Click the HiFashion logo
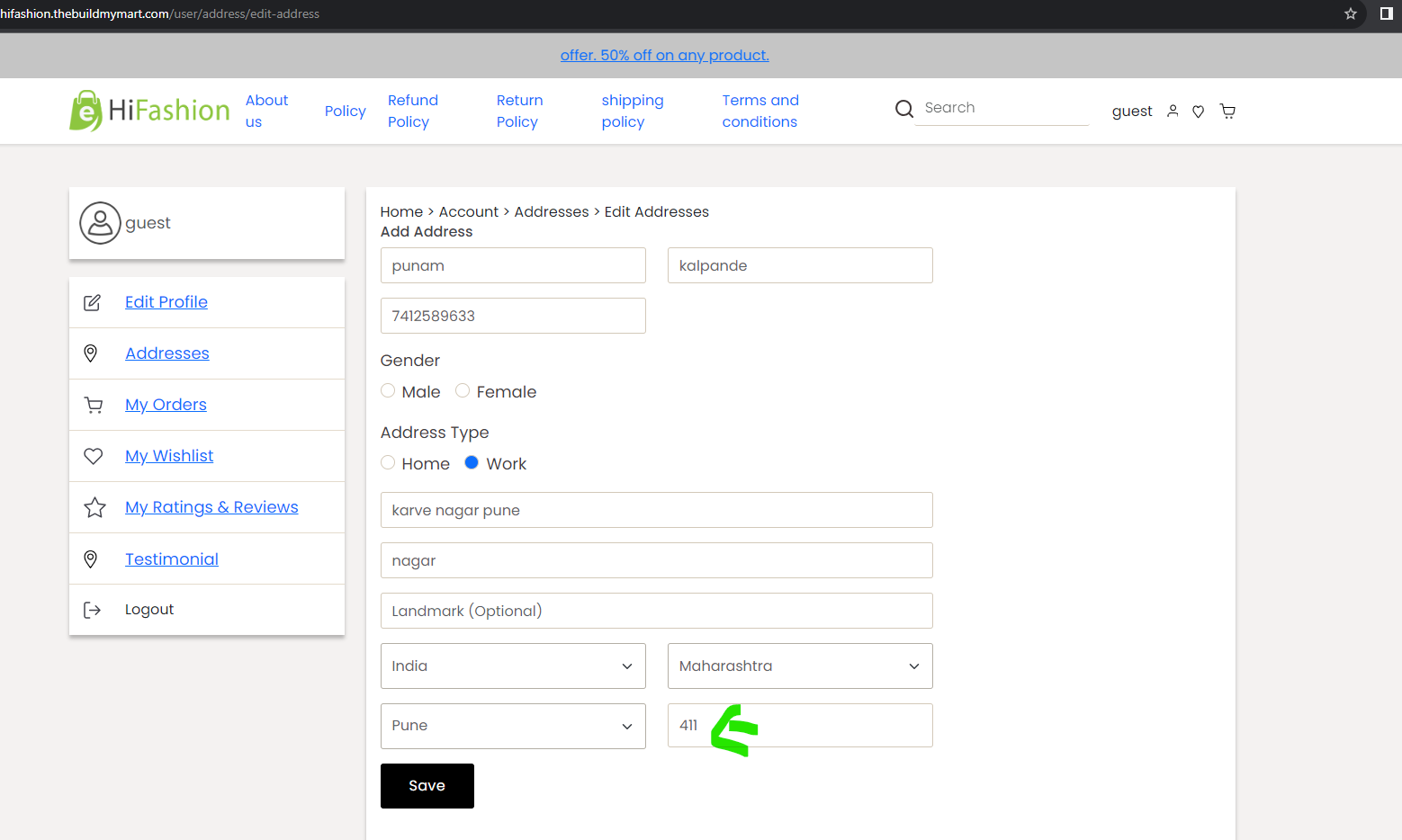 [x=149, y=111]
